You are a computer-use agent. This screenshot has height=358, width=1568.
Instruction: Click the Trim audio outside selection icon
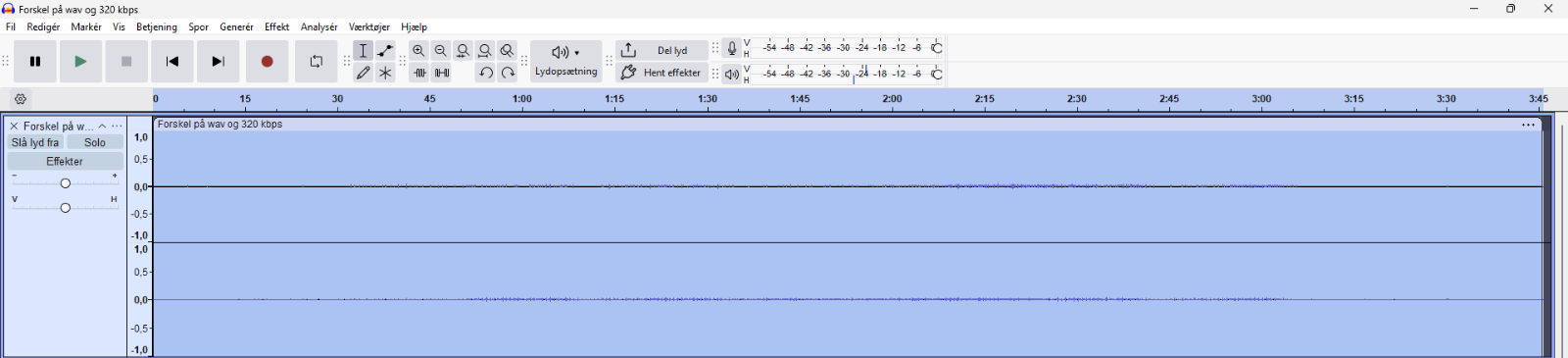coord(419,73)
